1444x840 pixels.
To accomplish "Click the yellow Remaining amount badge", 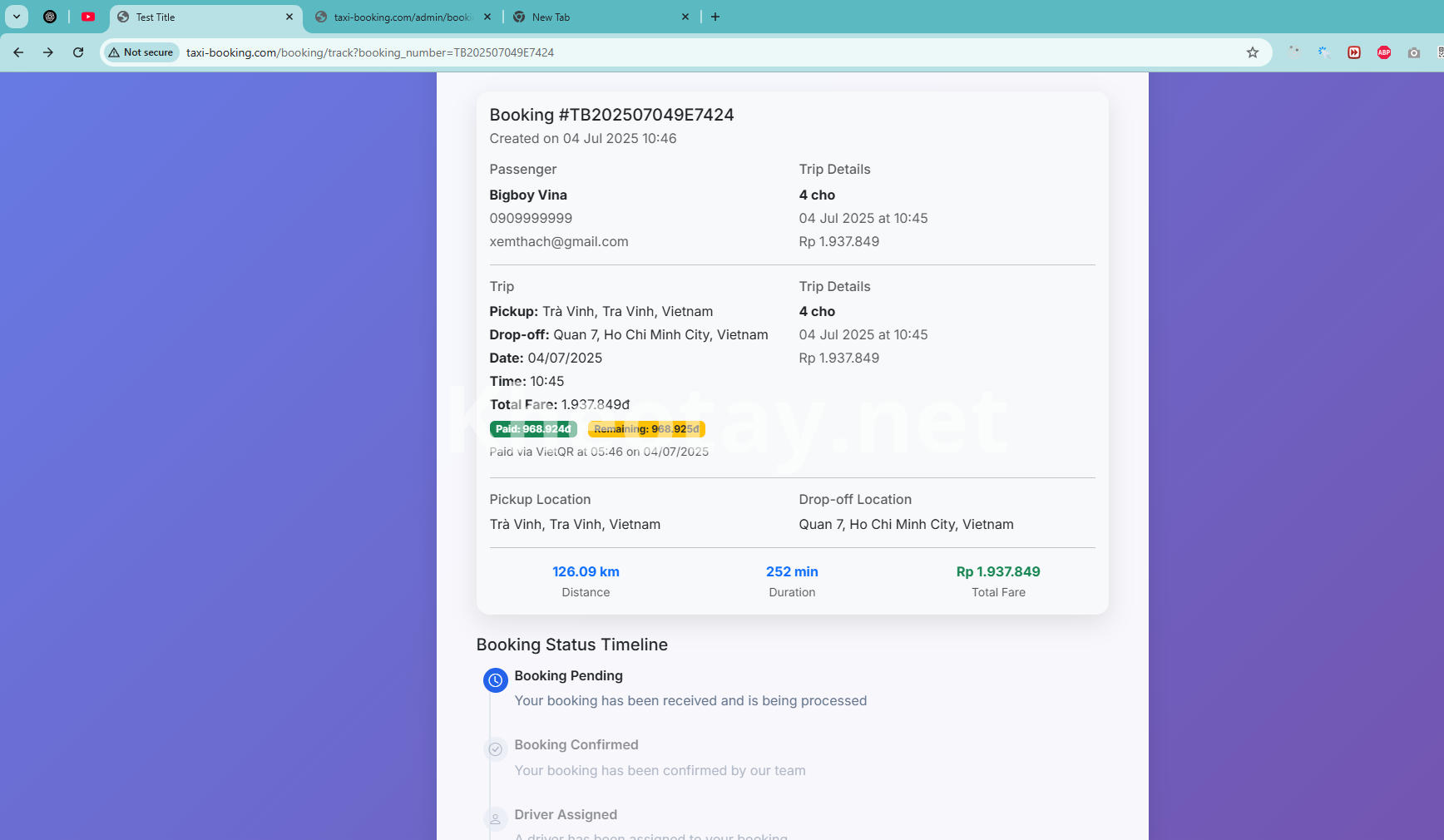I will click(646, 429).
